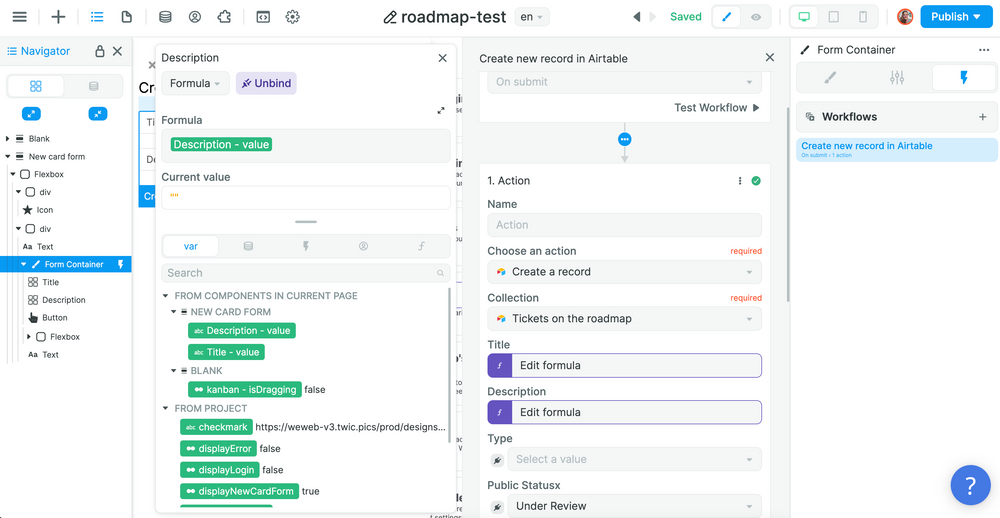Open the help question mark button

(x=969, y=485)
